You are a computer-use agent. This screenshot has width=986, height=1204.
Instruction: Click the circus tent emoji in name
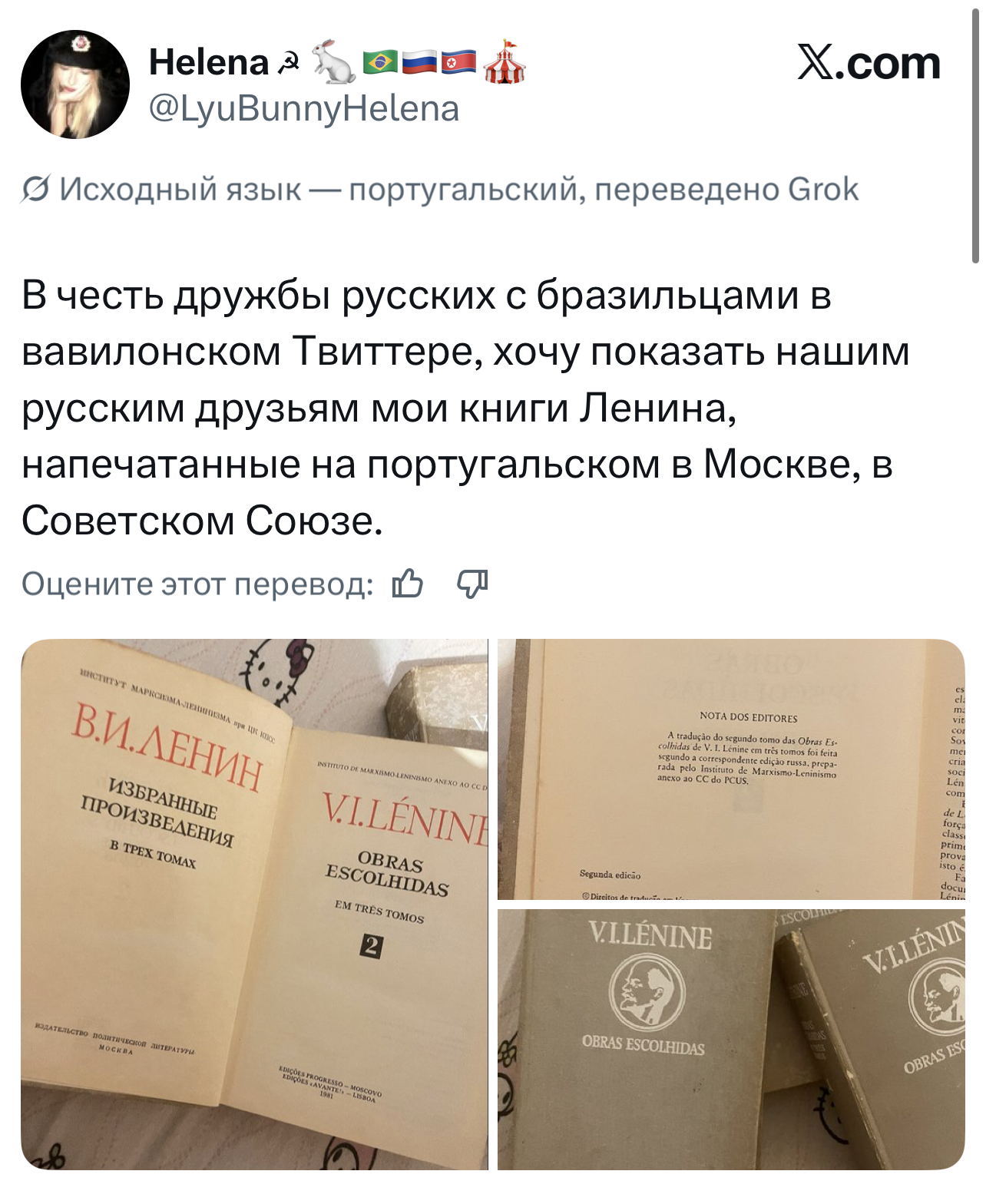[505, 61]
